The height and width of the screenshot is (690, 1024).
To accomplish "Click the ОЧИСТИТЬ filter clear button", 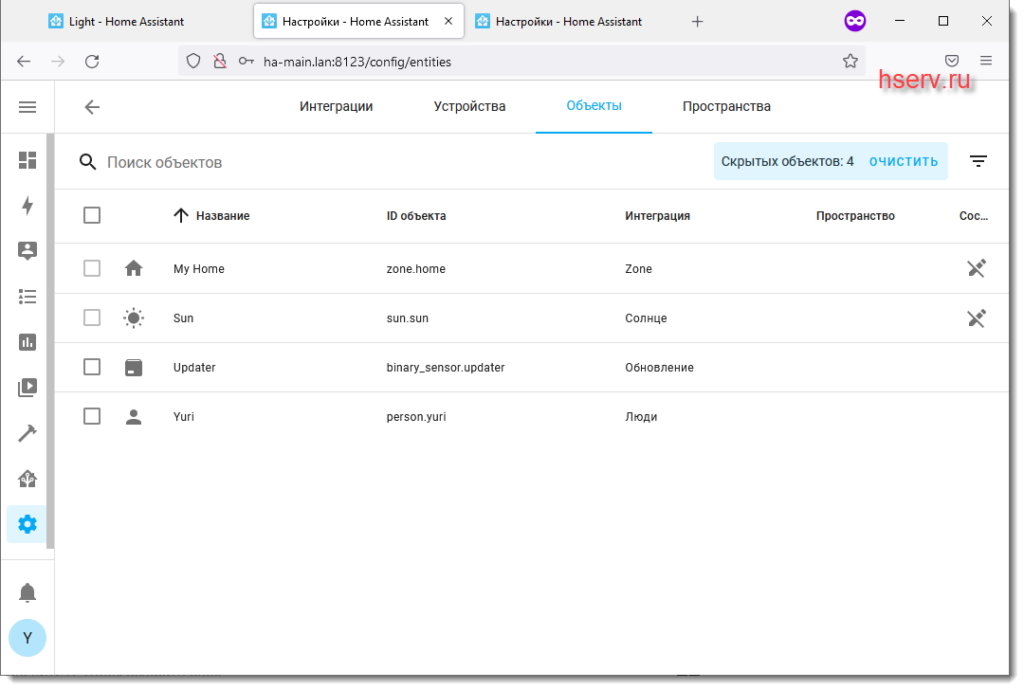I will tap(903, 161).
